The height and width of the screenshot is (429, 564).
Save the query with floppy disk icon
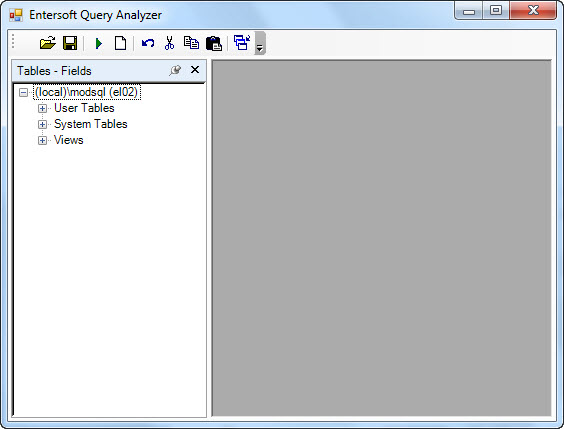coord(70,43)
